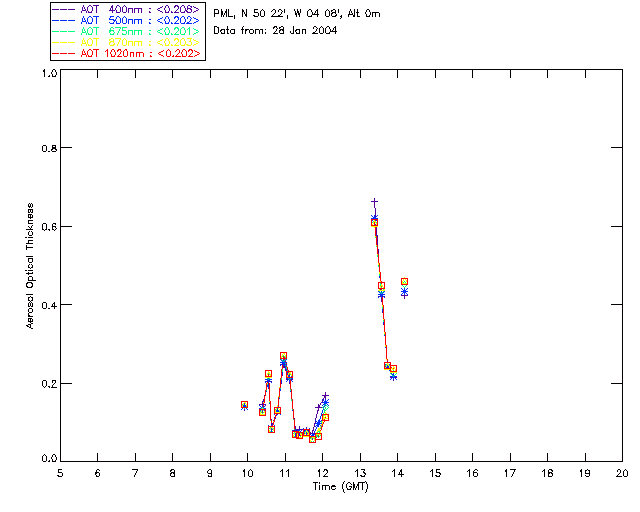Click the x-axis tick label 10
The width and height of the screenshot is (640, 512).
click(x=247, y=473)
